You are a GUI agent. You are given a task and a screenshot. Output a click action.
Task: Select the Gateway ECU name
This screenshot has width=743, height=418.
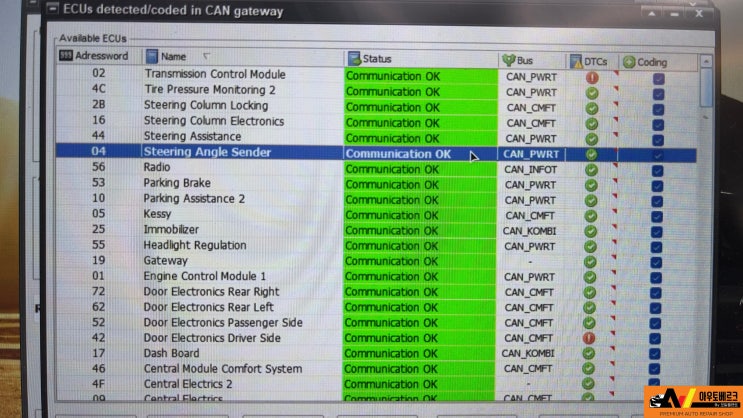(165, 261)
